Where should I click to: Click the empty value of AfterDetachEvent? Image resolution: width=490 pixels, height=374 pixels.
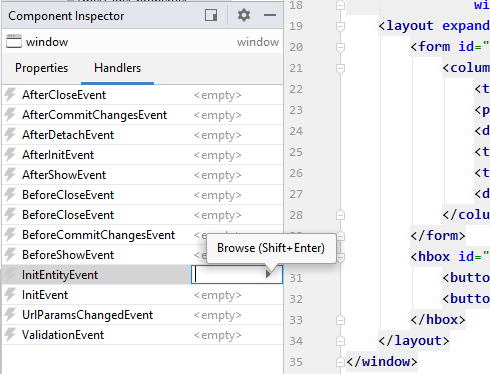(217, 135)
